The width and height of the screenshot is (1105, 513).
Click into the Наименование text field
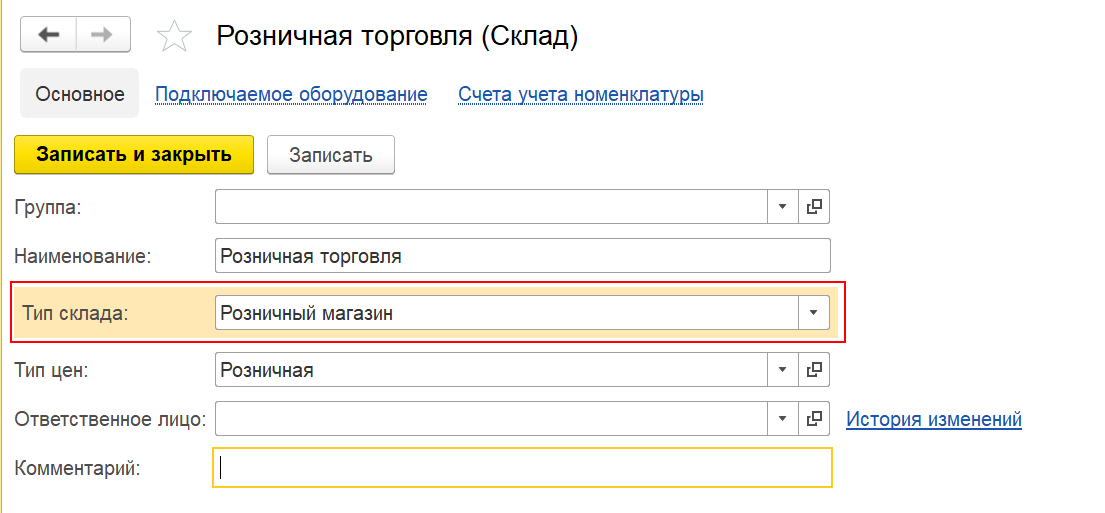point(522,256)
